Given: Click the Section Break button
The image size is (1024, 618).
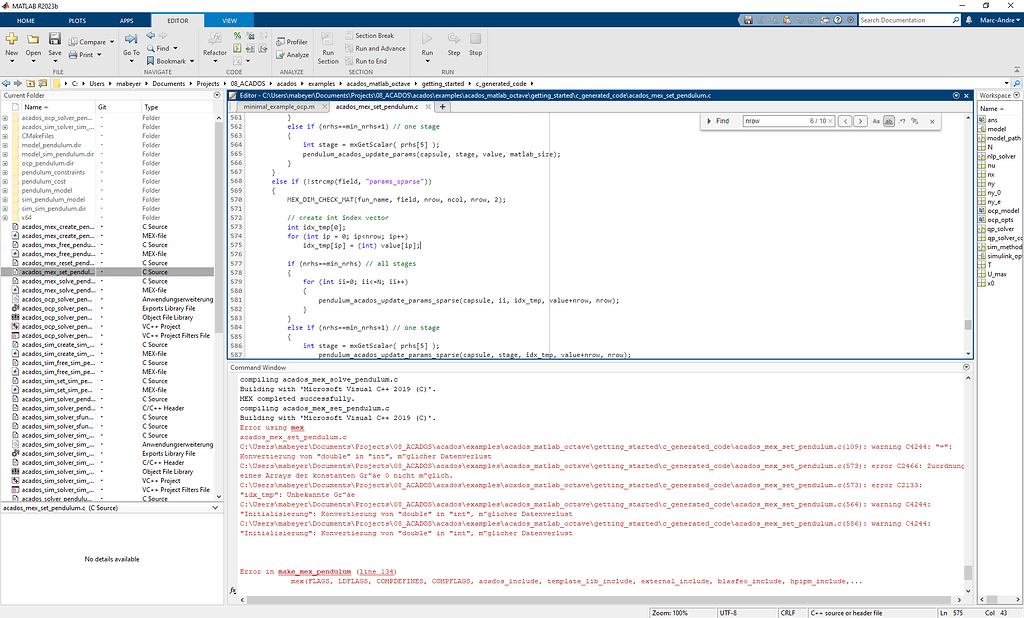Looking at the screenshot, I should tap(370, 36).
